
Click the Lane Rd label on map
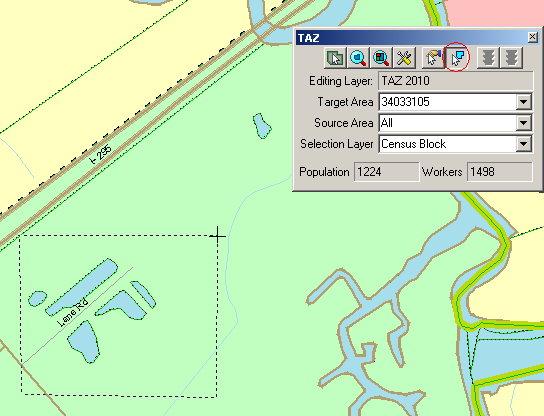click(73, 313)
